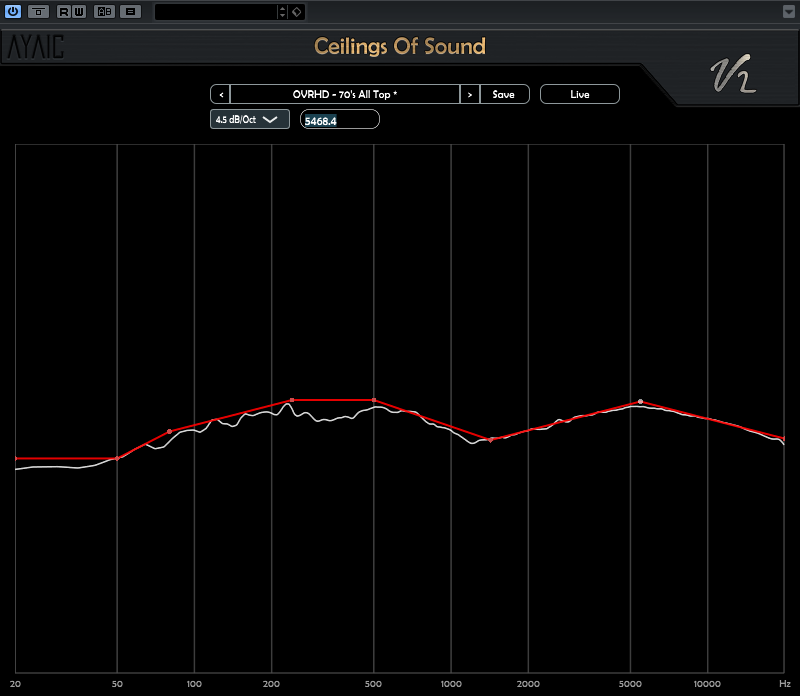Switch A/B settings comparison icon

(x=104, y=12)
